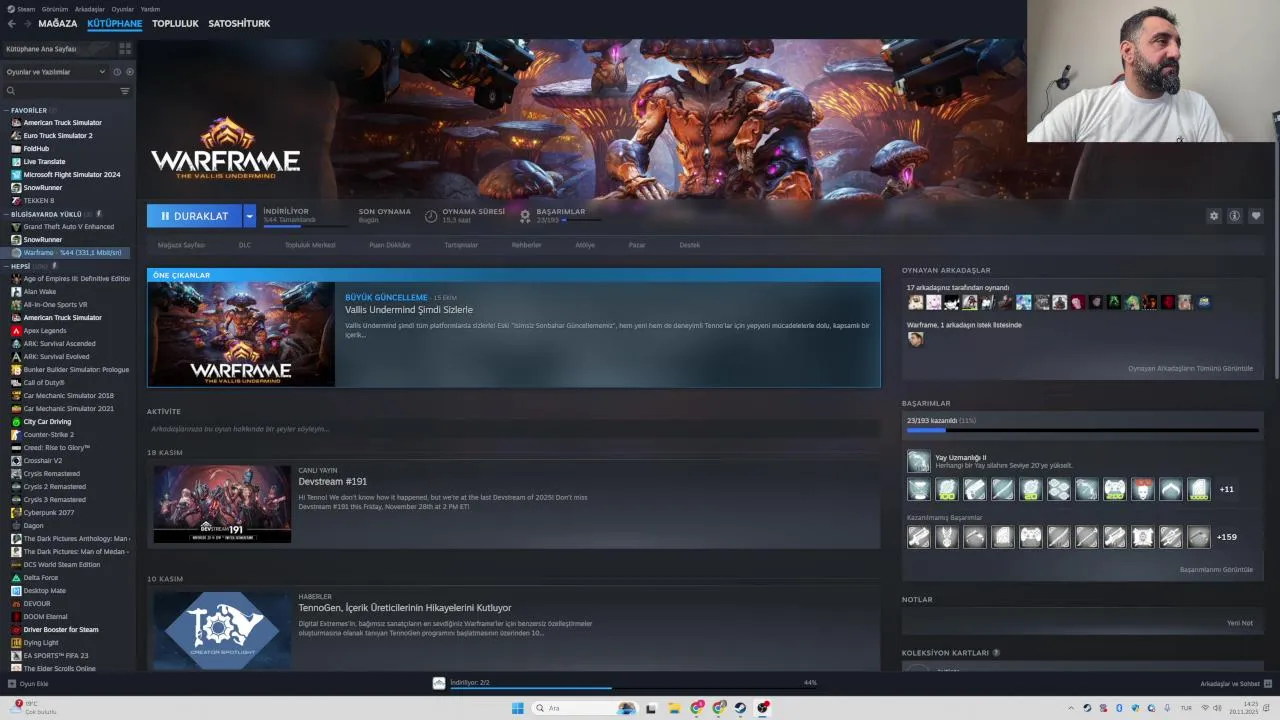Click Kütüphane Ana Sayfası button
This screenshot has height=720, width=1280.
coord(58,48)
